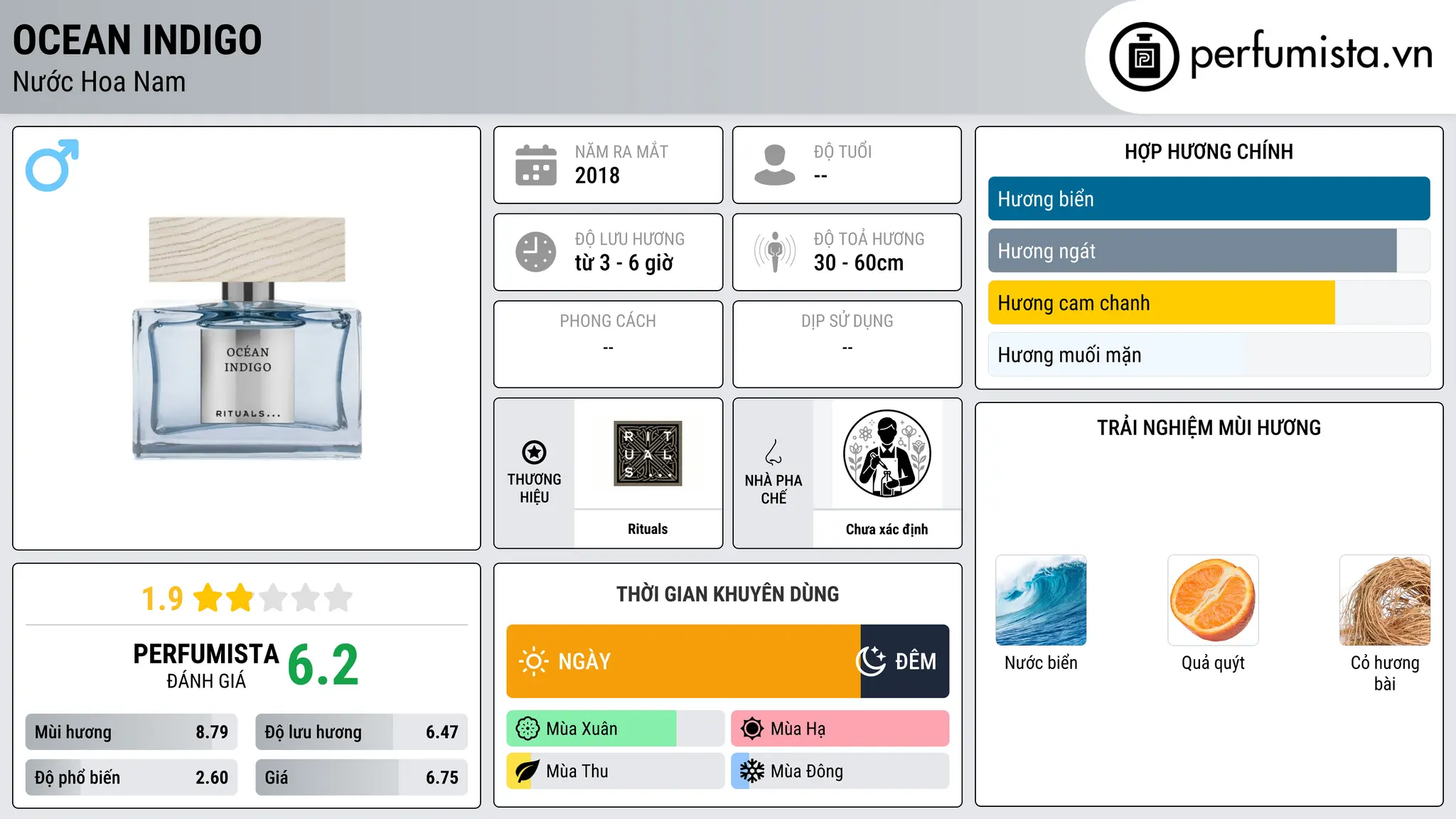Screen dimensions: 1456x819
Task: Click the ĐỘ TUỔI label
Action: tap(842, 151)
